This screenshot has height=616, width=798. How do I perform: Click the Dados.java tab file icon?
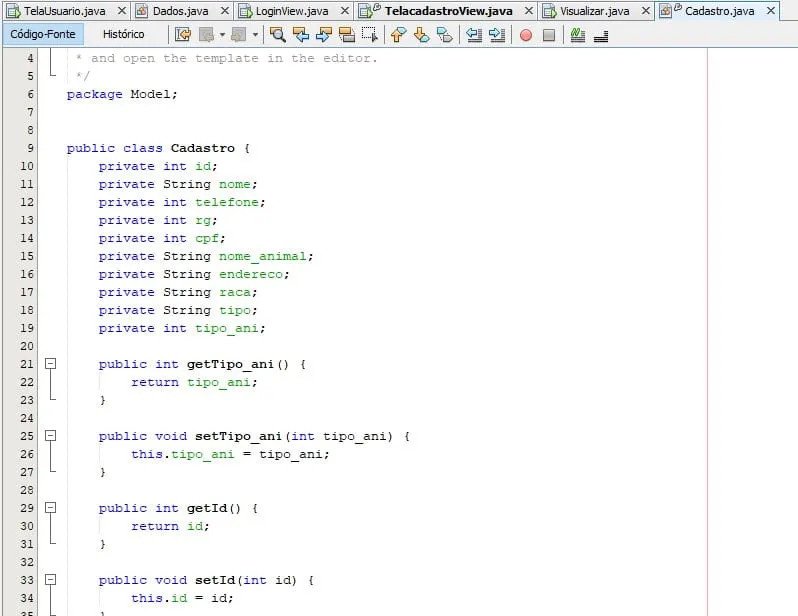pyautogui.click(x=141, y=11)
